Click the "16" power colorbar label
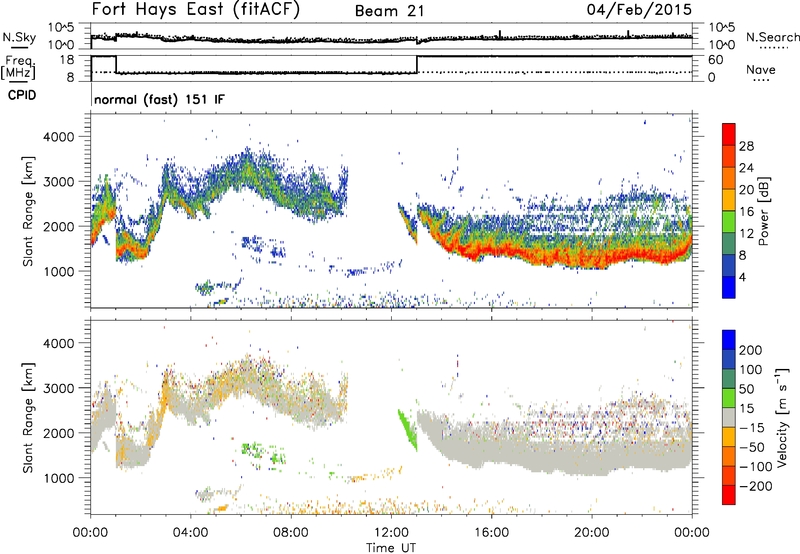This screenshot has height=554, width=800. pos(746,212)
